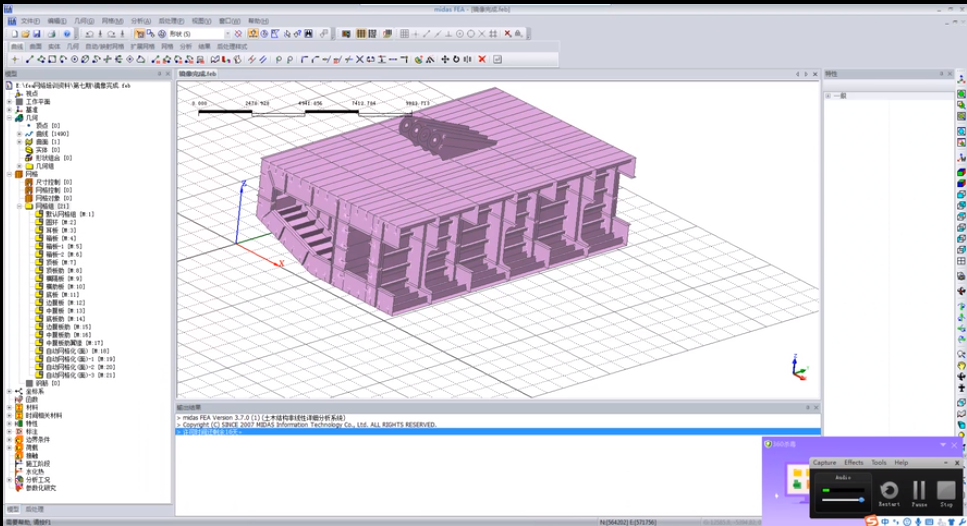
Task: Click the red X delete icon in curve toolbar
Action: [x=482, y=59]
